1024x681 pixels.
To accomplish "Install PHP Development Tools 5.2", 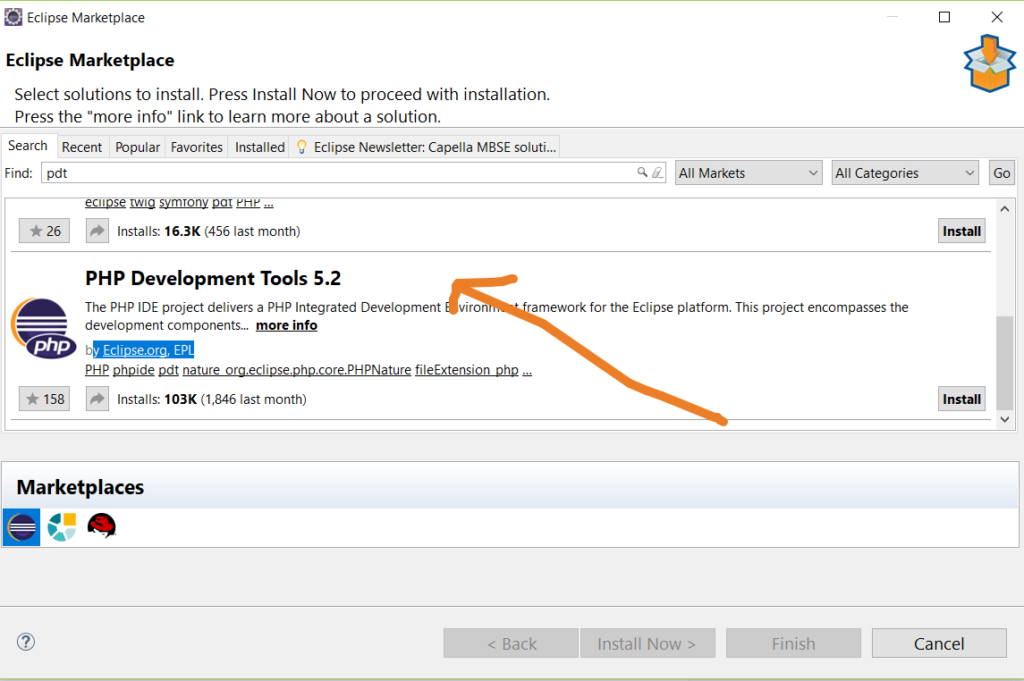I will click(960, 398).
